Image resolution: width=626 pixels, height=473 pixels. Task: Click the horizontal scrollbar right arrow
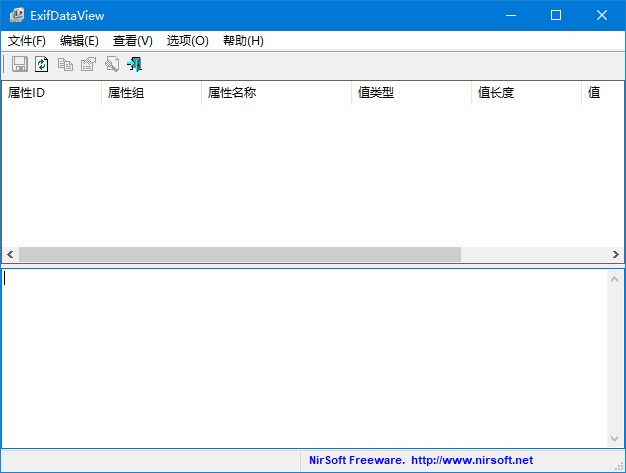615,255
